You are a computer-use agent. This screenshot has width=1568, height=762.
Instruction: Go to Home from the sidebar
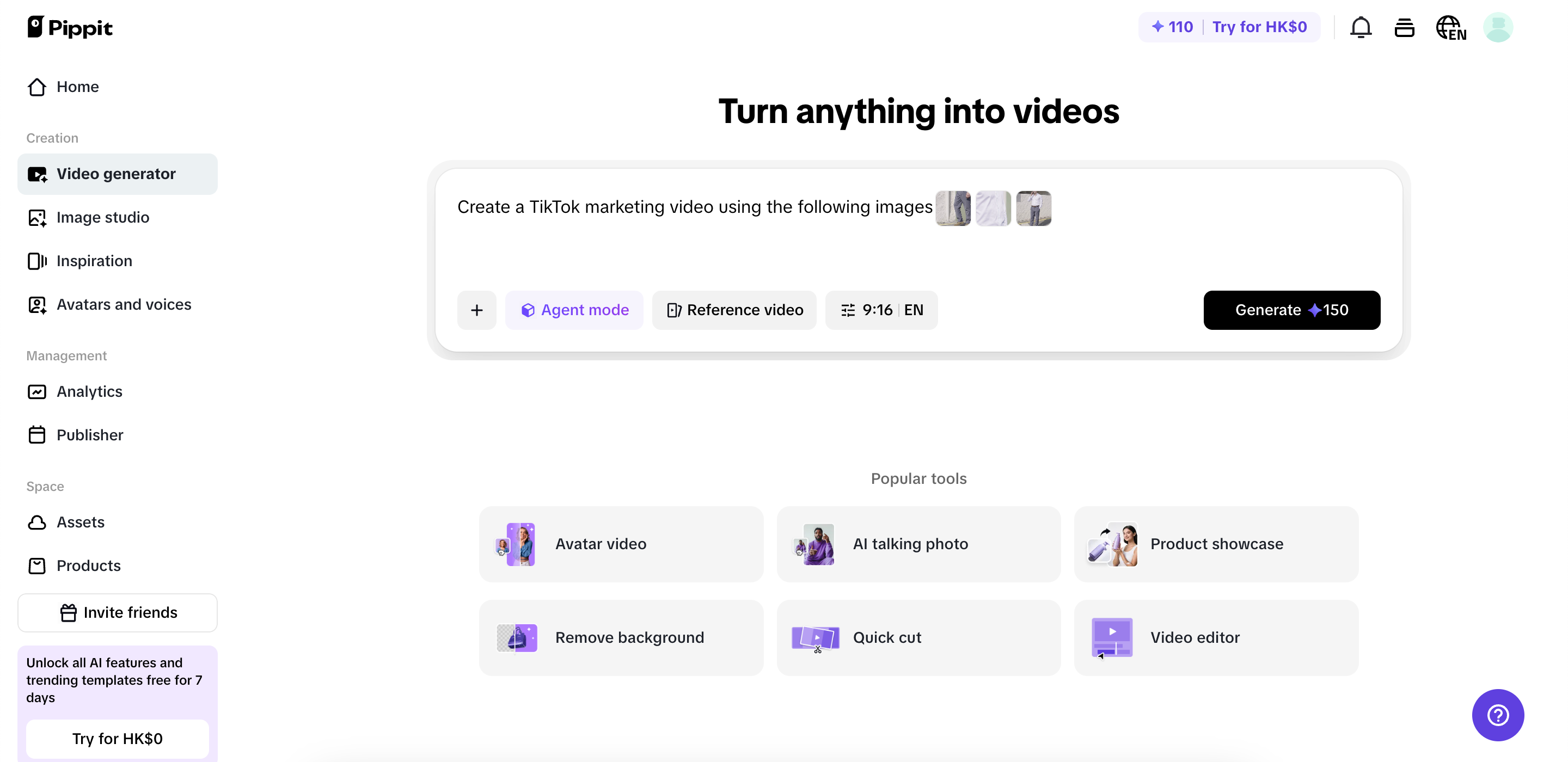(x=78, y=87)
